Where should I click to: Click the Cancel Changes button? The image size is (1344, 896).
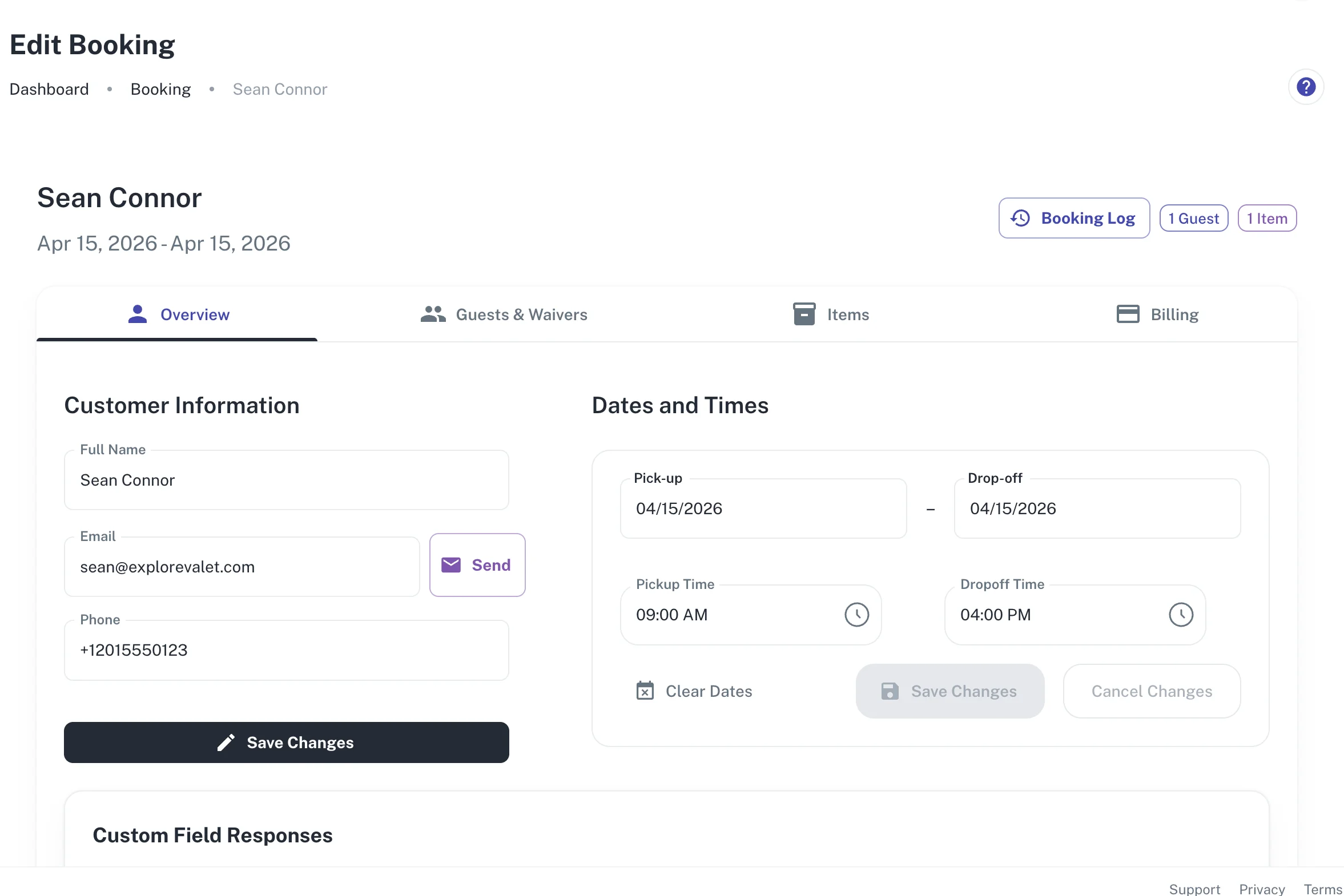click(x=1152, y=691)
